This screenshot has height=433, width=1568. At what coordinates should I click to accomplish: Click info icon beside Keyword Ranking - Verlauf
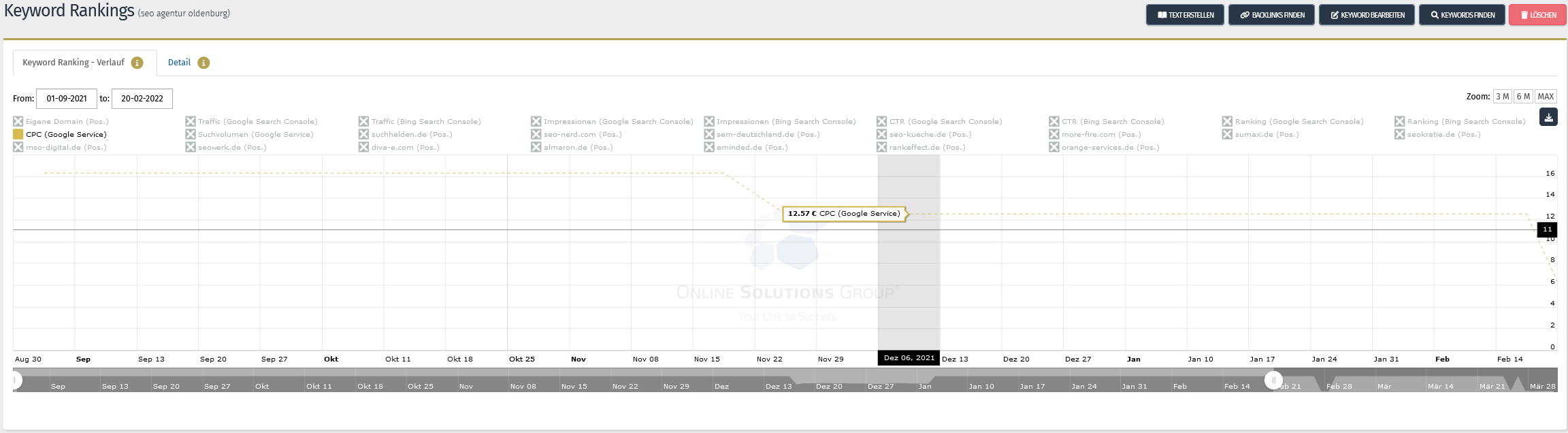(137, 63)
